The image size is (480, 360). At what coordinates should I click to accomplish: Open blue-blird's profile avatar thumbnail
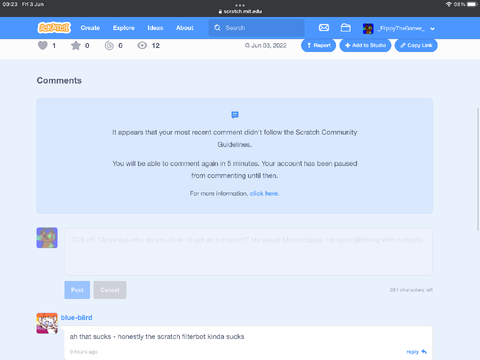click(x=47, y=323)
